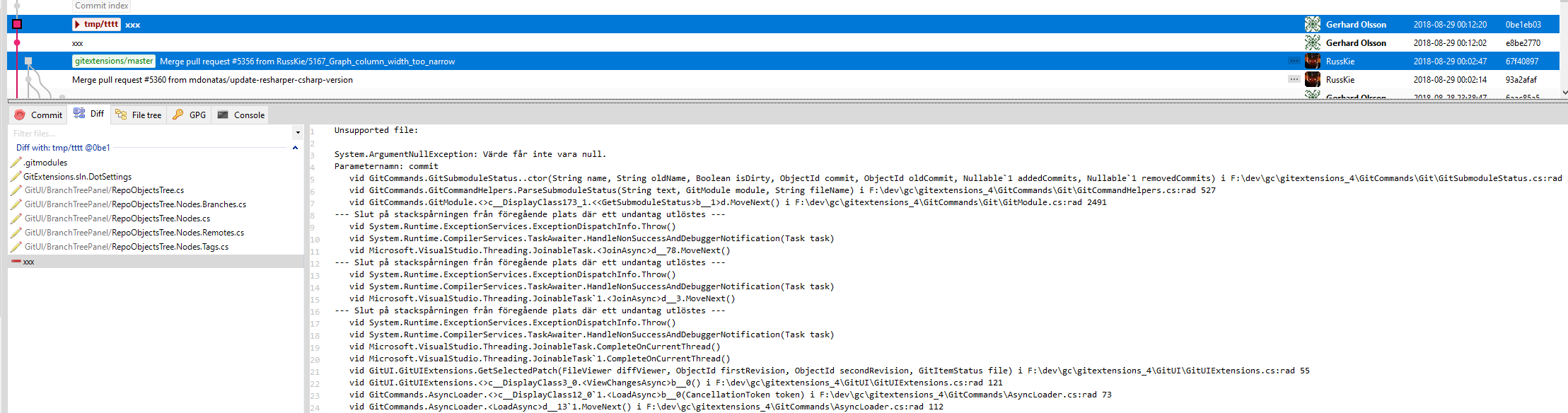Click the revision list scrollbar down arrow

pyautogui.click(x=1564, y=93)
